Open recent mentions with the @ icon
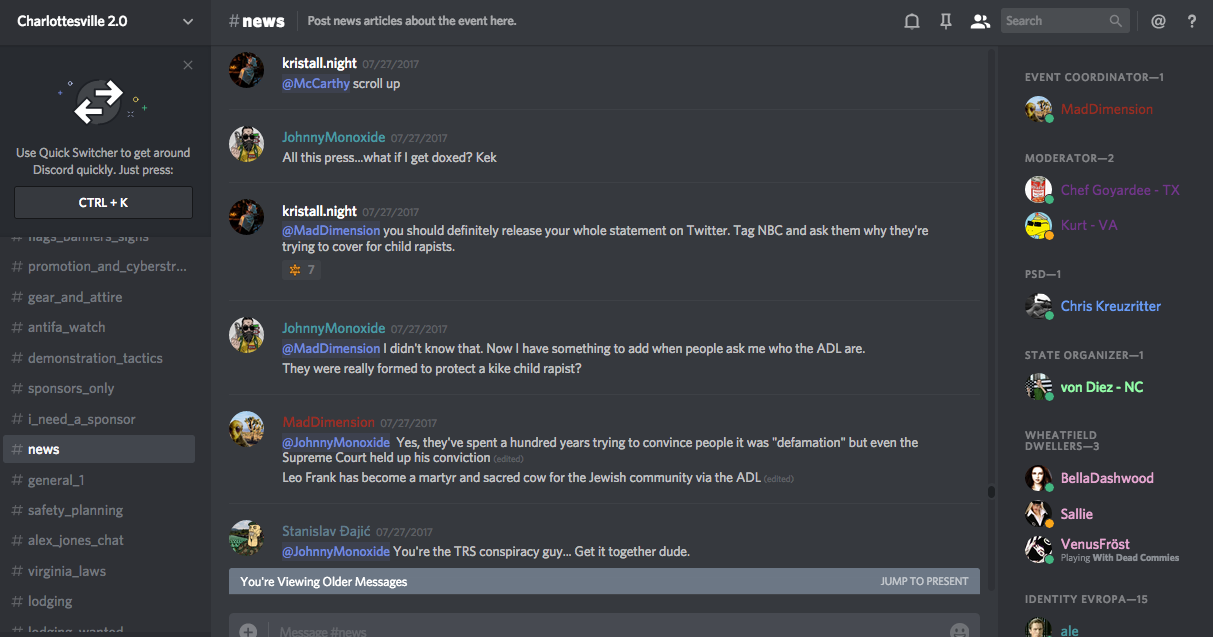1213x637 pixels. 1158,21
